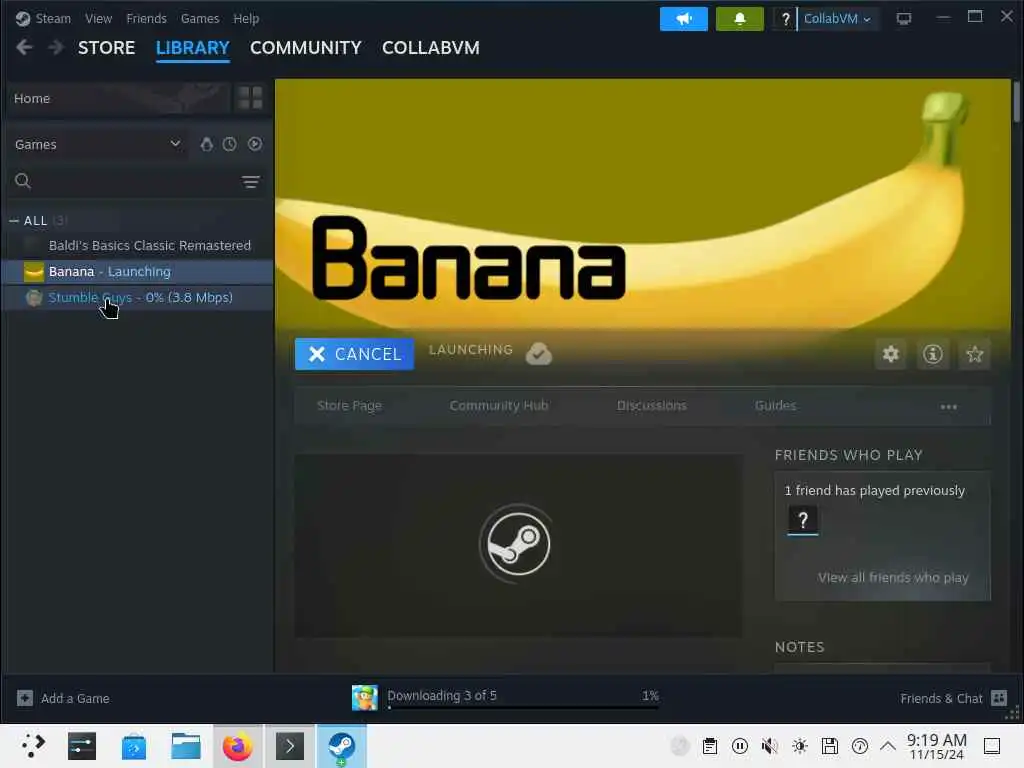Open Banana settings gear menu
Screen dimensions: 1024x768
tap(891, 354)
